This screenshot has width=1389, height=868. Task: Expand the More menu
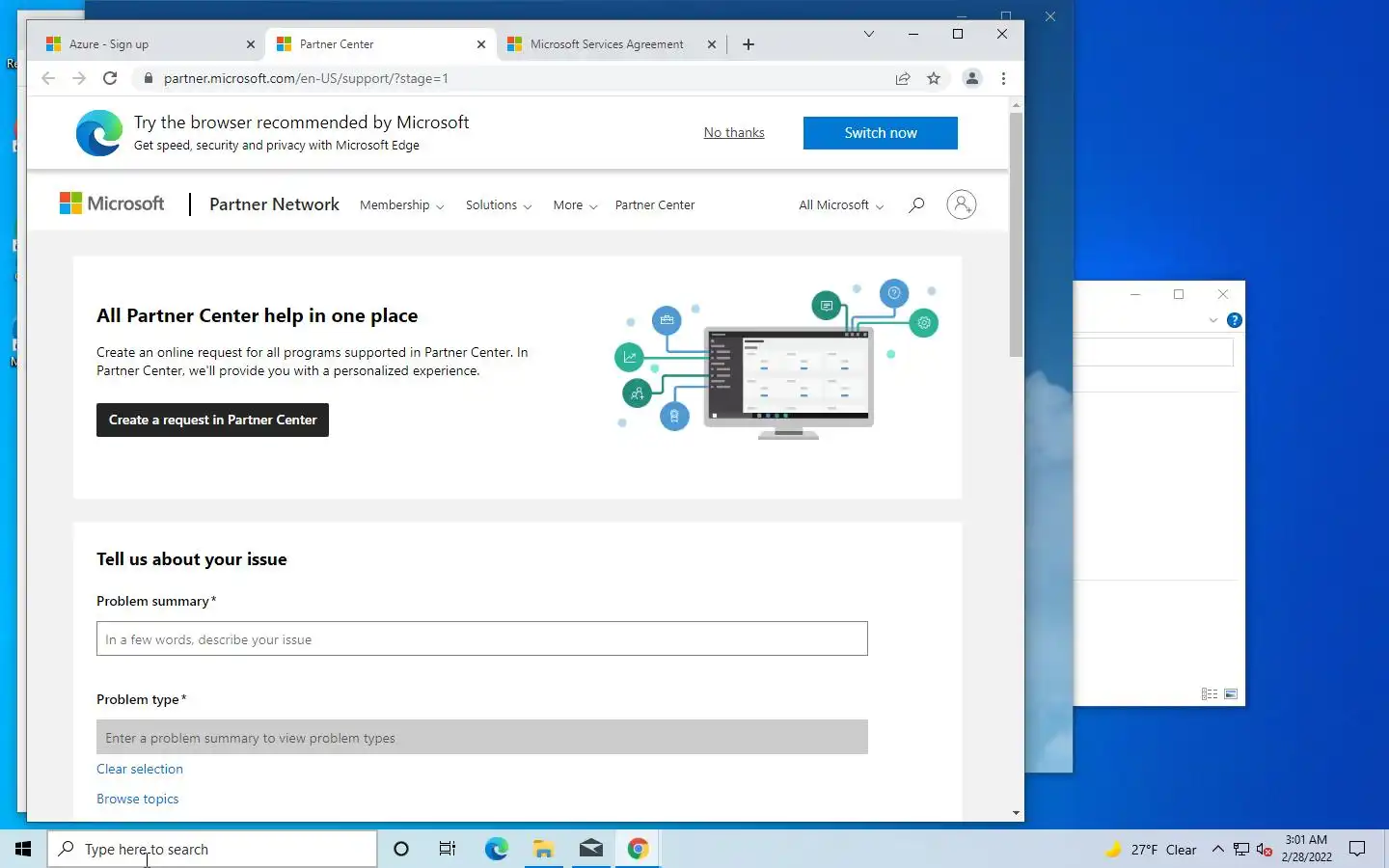575,205
